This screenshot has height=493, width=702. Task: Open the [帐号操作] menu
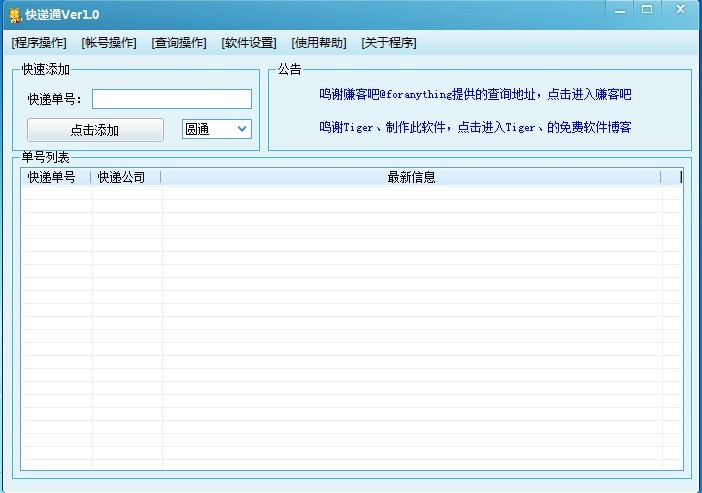coord(109,43)
